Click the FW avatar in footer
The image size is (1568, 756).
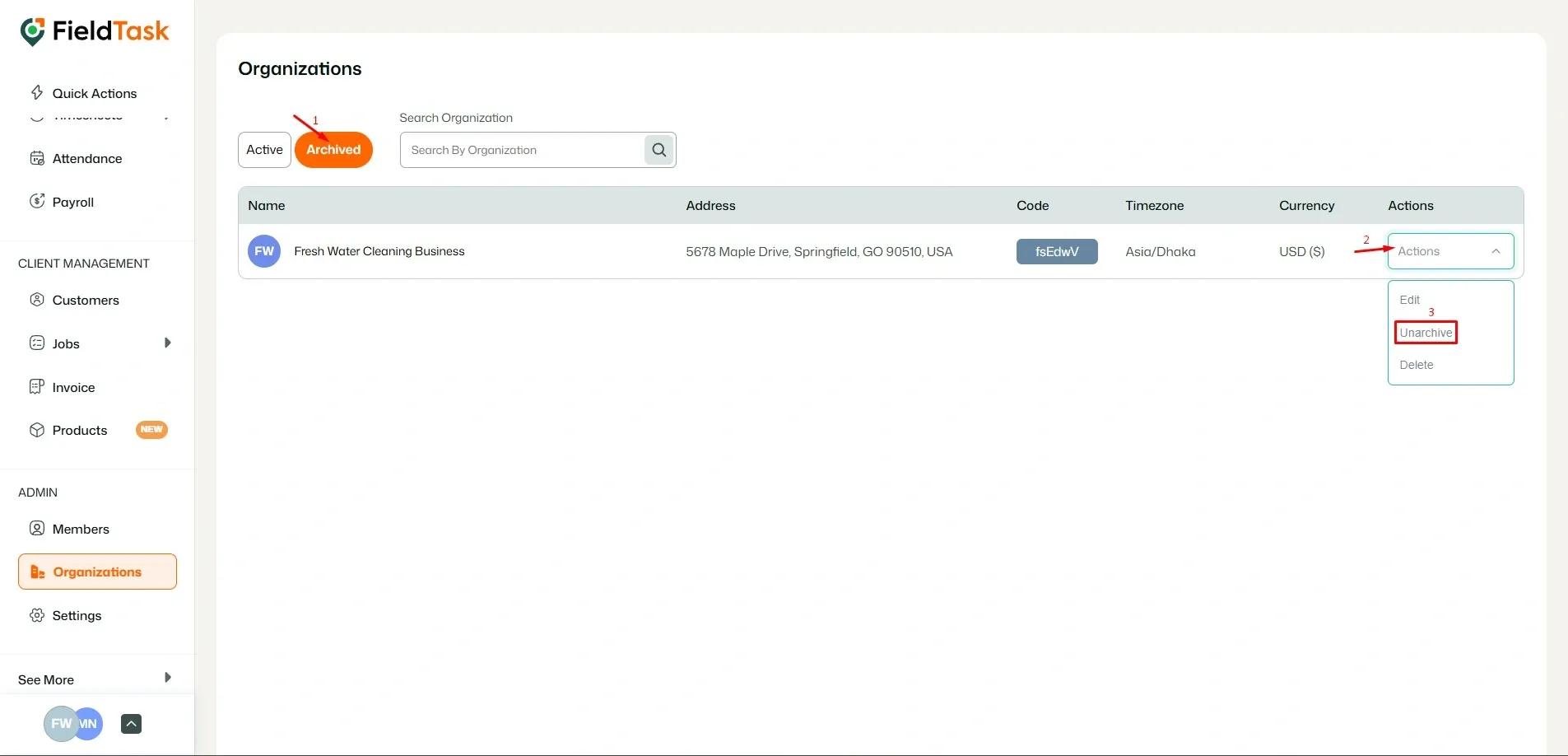pyautogui.click(x=60, y=724)
